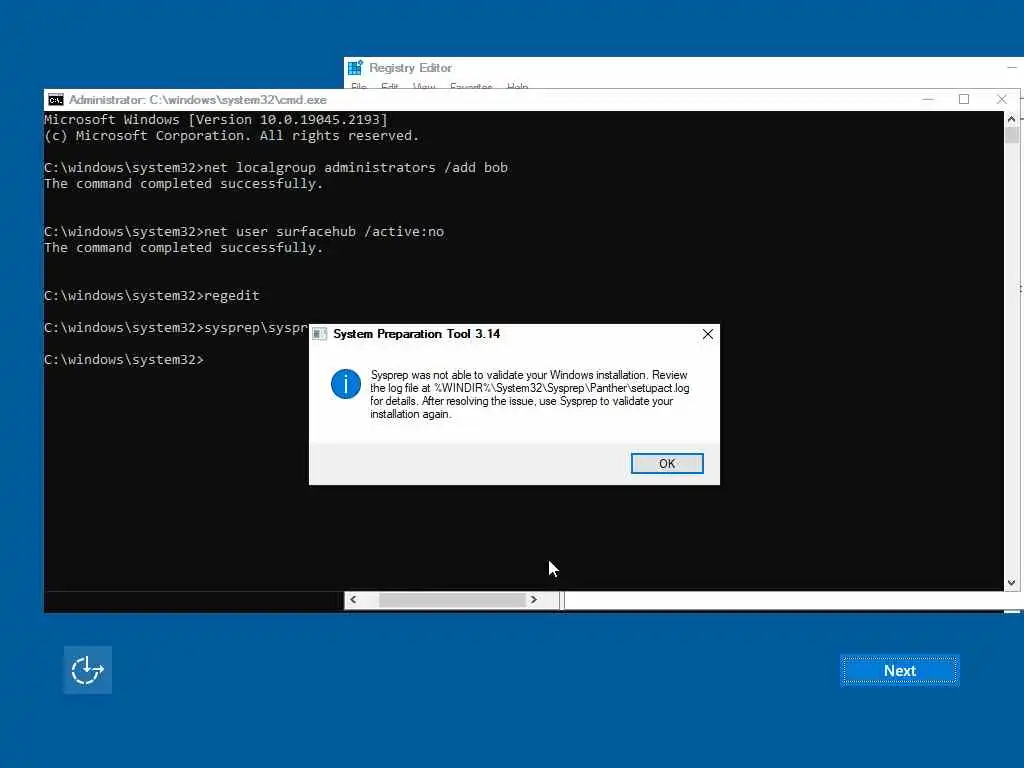The width and height of the screenshot is (1024, 768).
Task: Click the Next button in setup
Action: pyautogui.click(x=899, y=671)
